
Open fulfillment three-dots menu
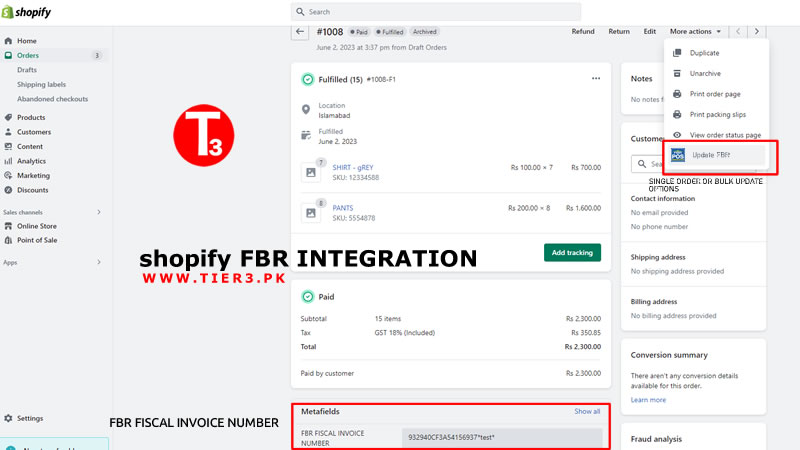pos(596,79)
